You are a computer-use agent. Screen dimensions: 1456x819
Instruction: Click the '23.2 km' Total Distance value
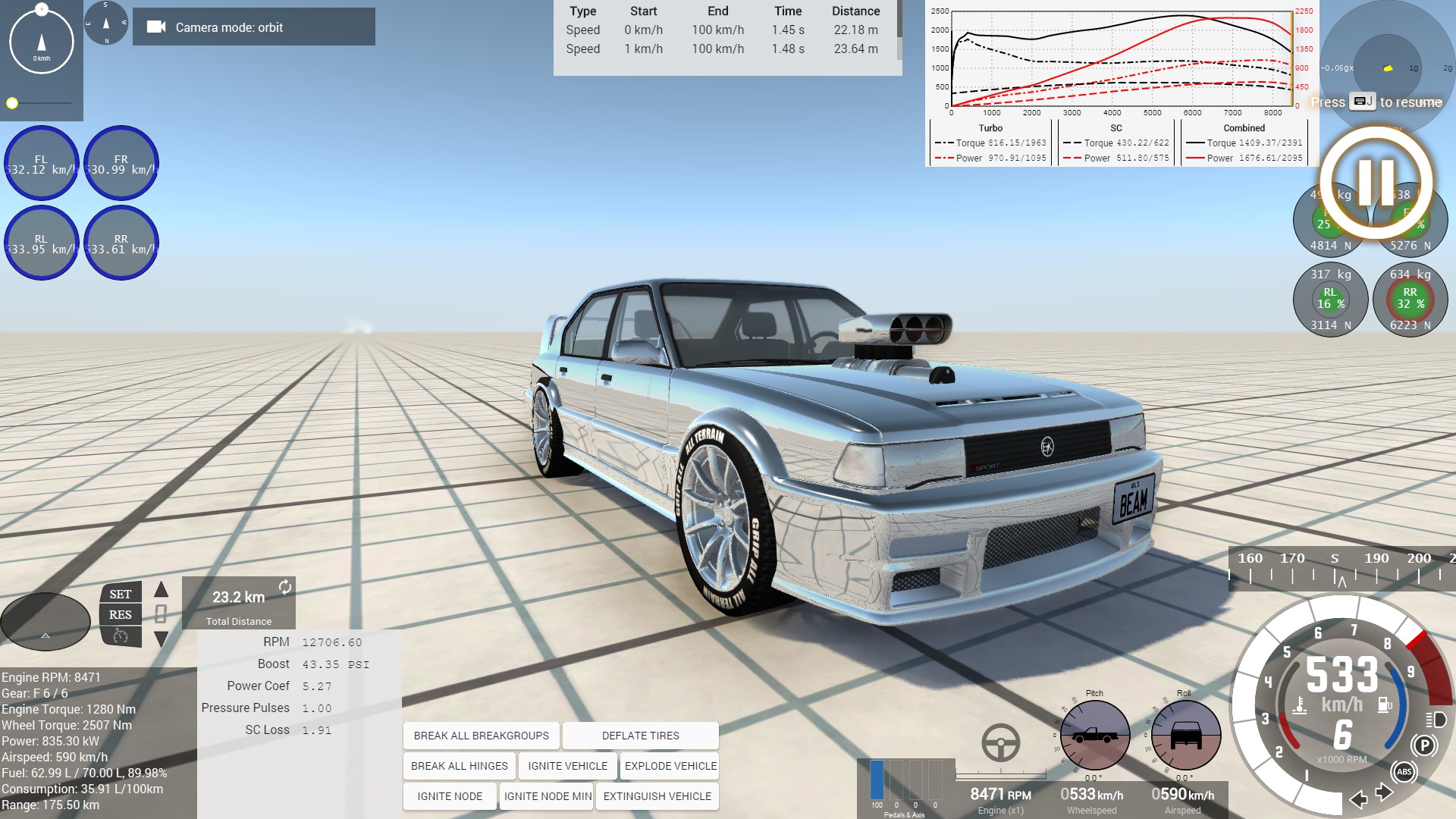coord(238,598)
